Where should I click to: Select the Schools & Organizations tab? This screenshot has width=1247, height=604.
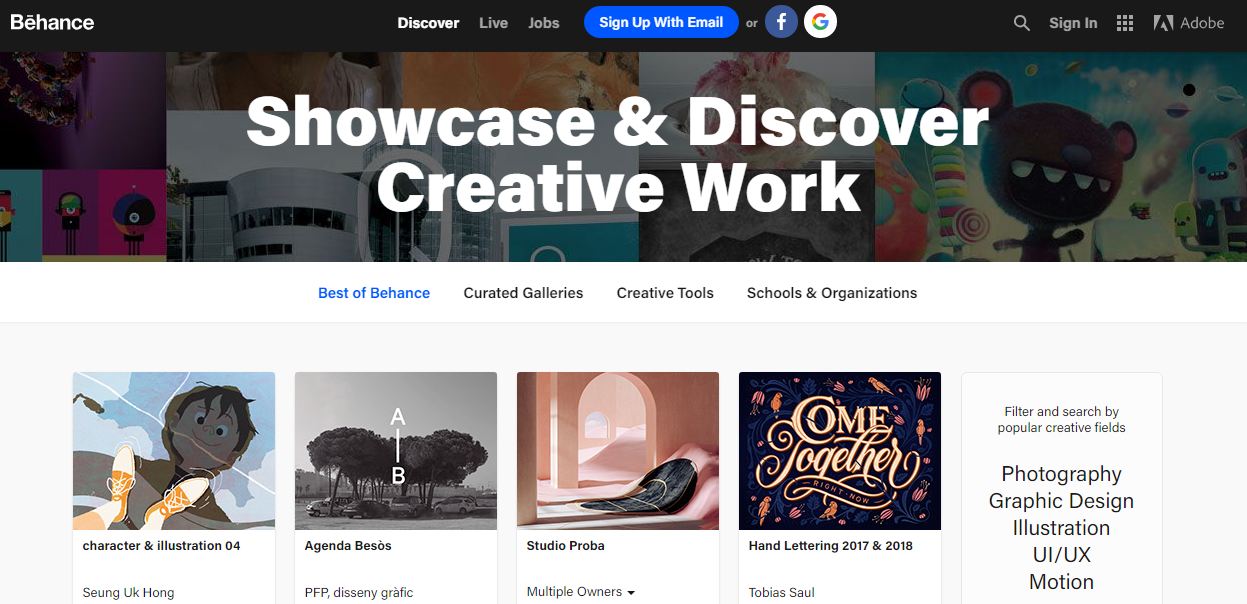pos(831,292)
